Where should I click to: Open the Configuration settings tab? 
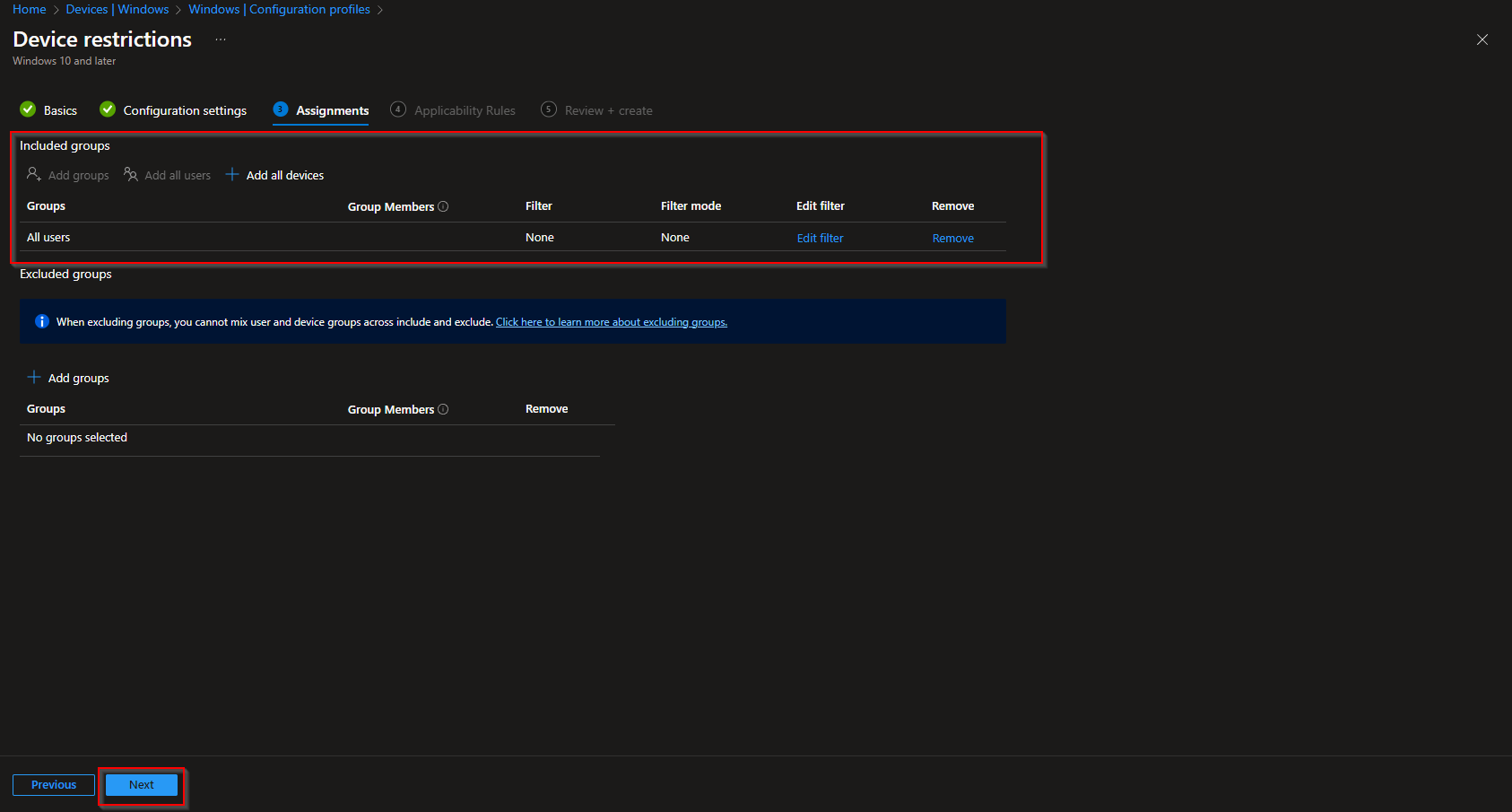[x=185, y=109]
